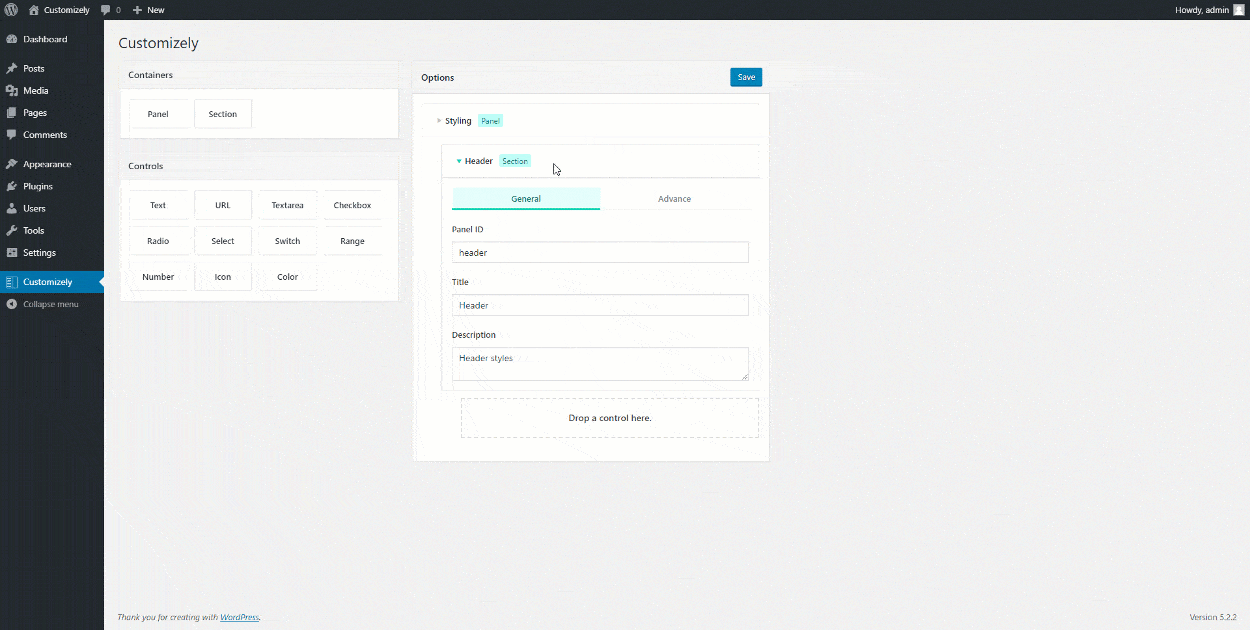The height and width of the screenshot is (630, 1250).
Task: Click the Description textarea
Action: click(x=600, y=364)
